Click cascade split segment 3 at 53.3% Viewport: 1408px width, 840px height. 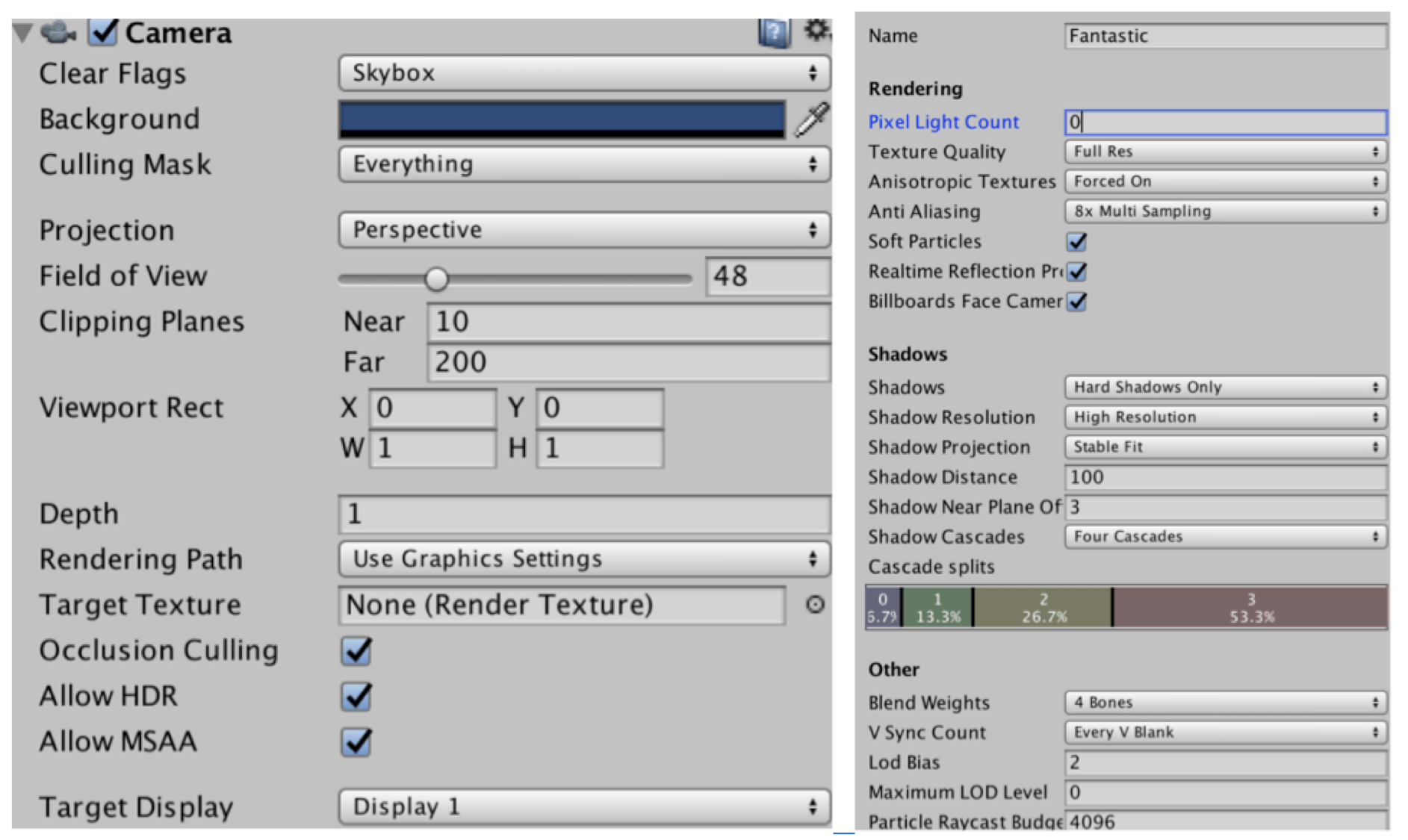(x=1250, y=607)
